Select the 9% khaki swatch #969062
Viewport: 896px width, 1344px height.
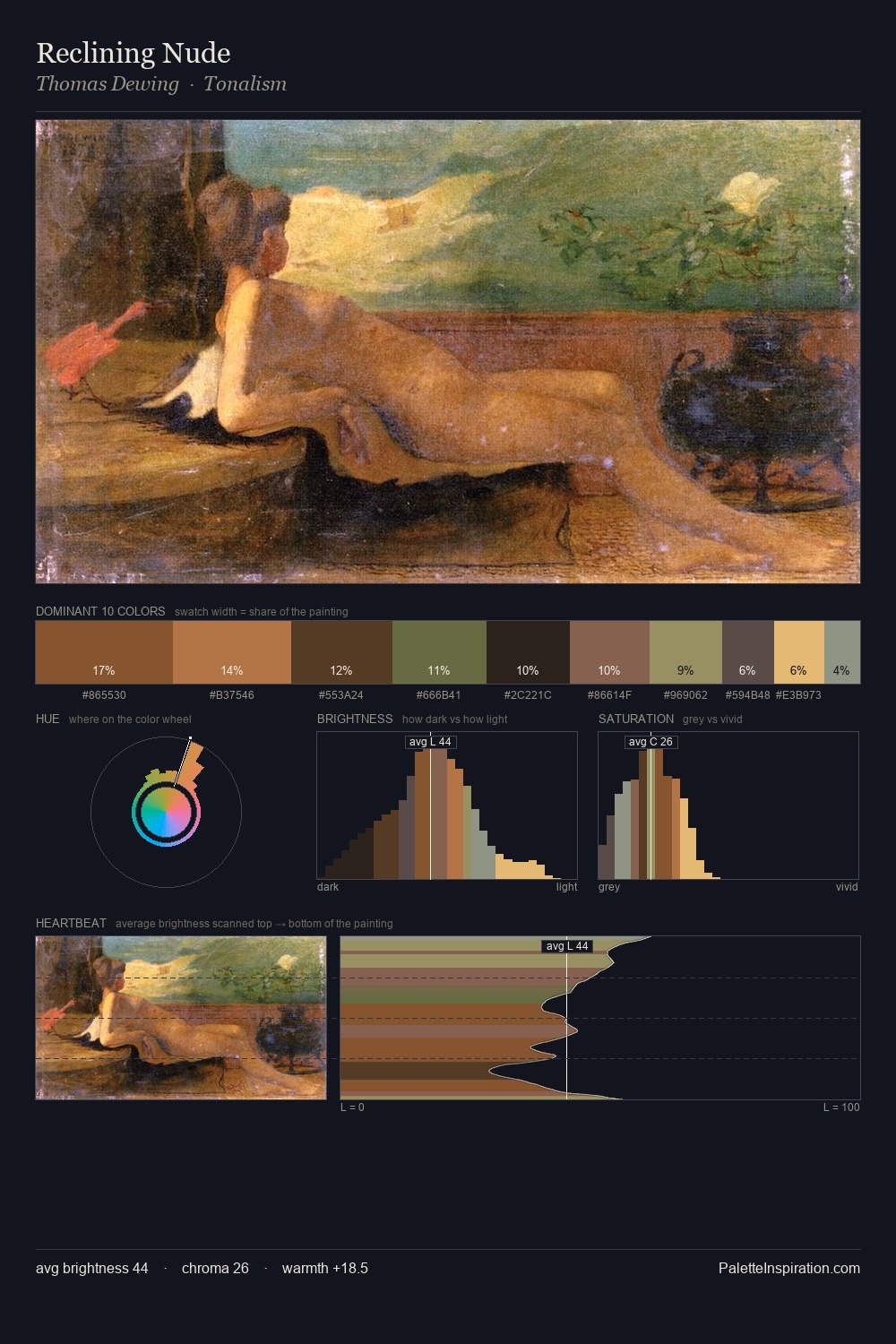coord(685,652)
